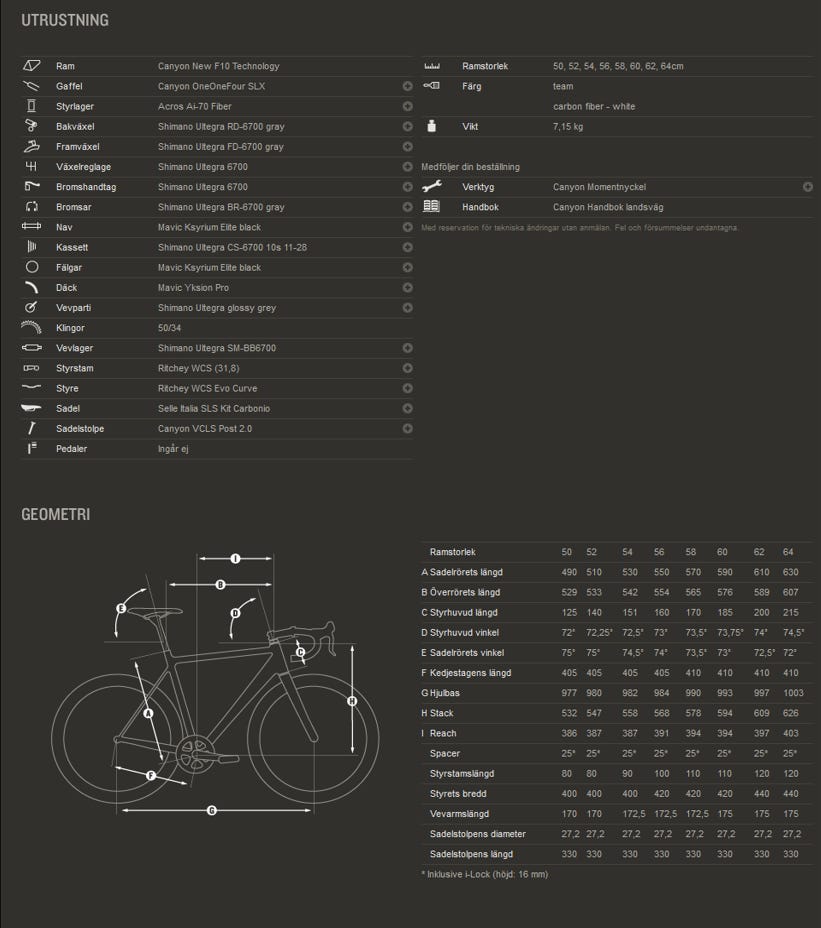Screen dimensions: 821x928
Task: Click the chainring icon beside Klingor
Action: point(31,327)
